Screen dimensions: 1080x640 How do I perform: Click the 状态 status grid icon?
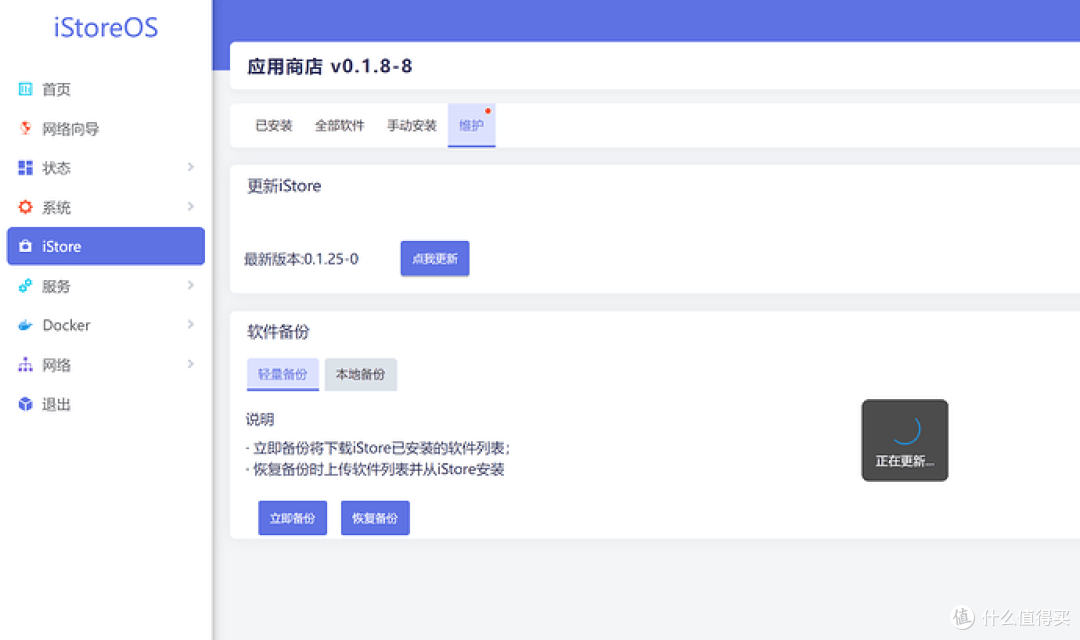coord(25,167)
